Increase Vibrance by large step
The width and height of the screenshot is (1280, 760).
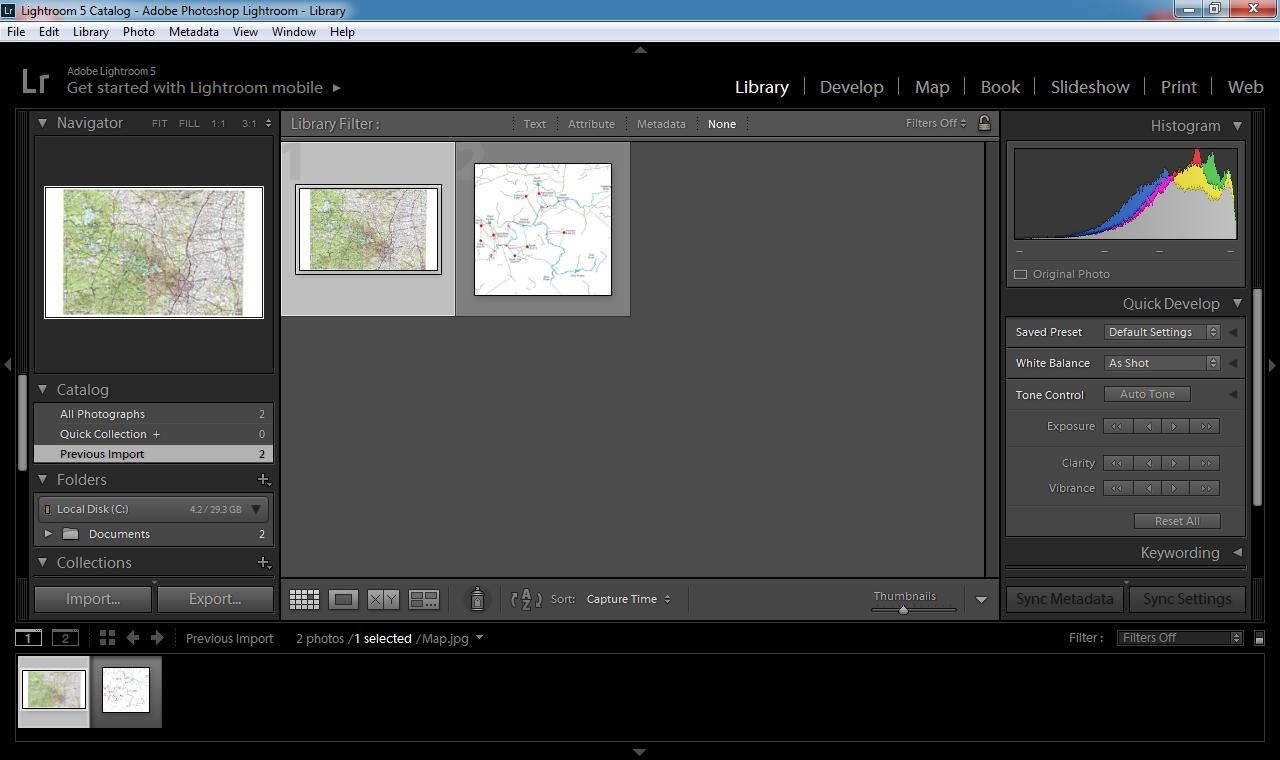click(x=1206, y=488)
